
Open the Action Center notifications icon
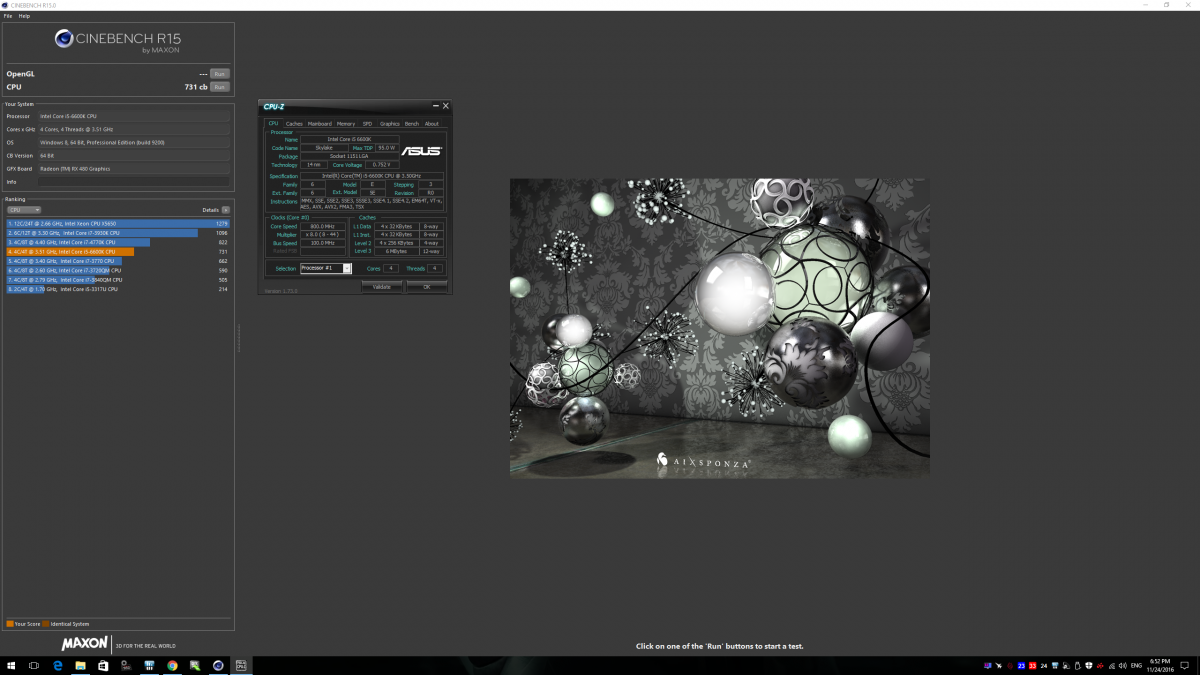click(x=1184, y=665)
